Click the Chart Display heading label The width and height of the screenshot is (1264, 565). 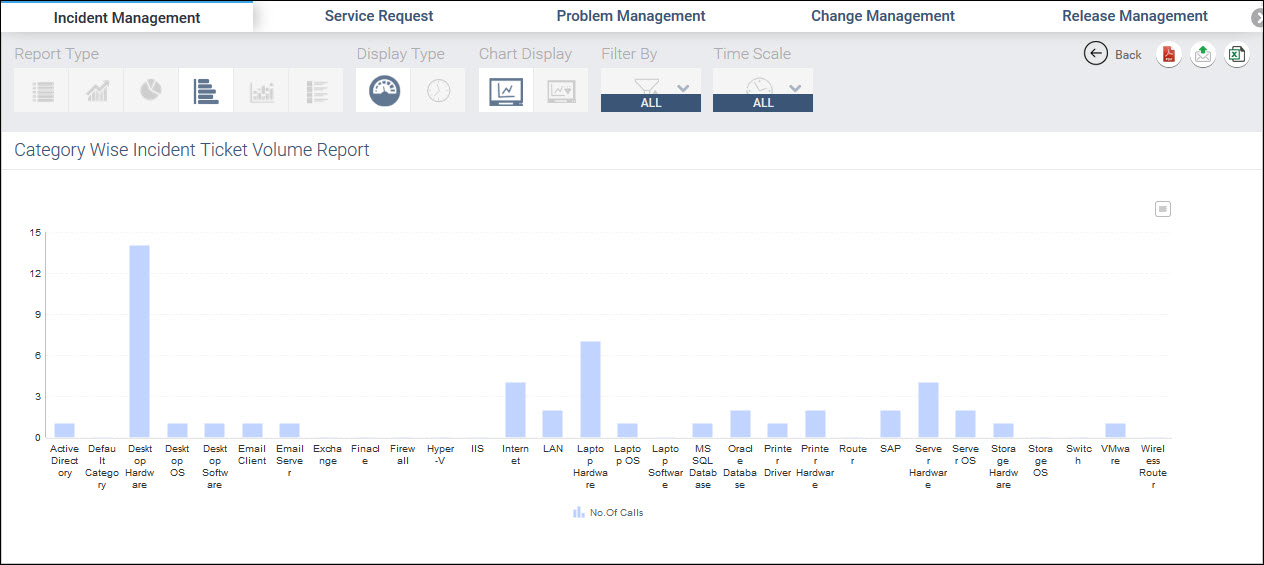click(x=525, y=54)
